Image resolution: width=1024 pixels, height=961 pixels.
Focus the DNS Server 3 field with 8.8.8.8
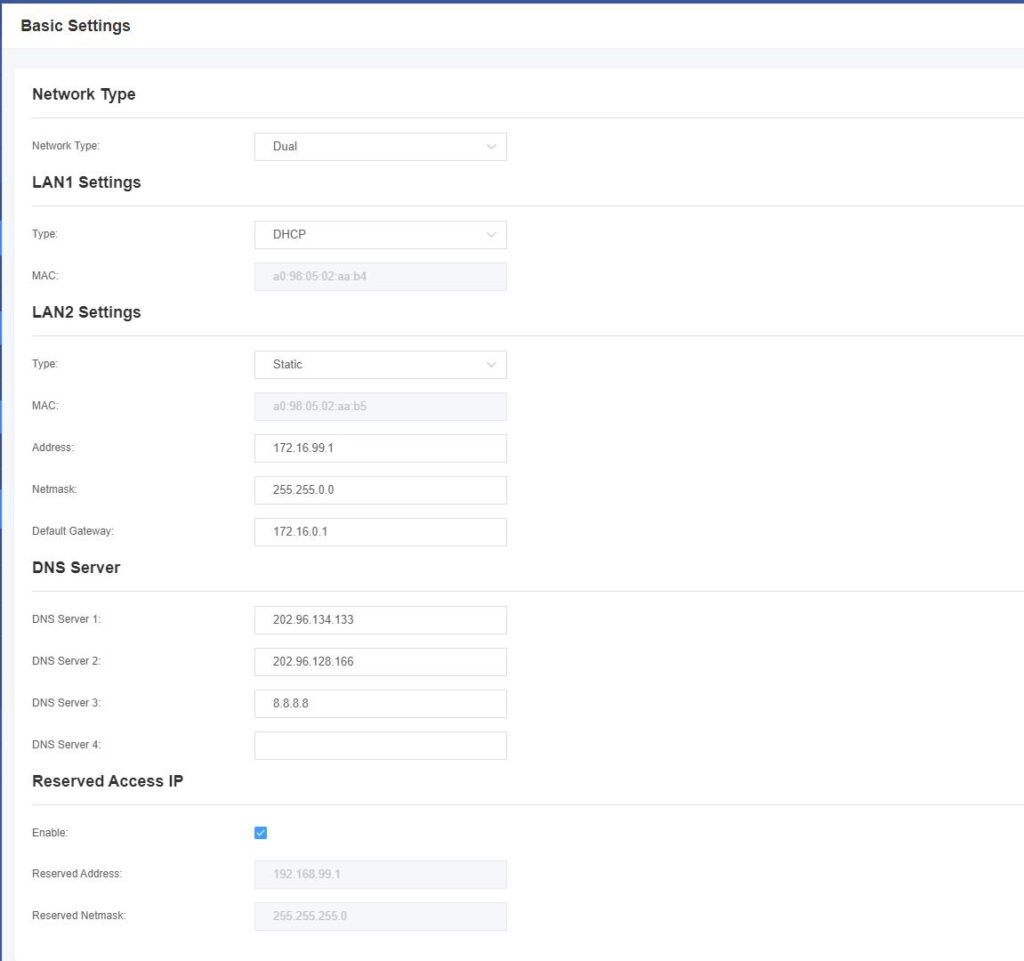(380, 704)
